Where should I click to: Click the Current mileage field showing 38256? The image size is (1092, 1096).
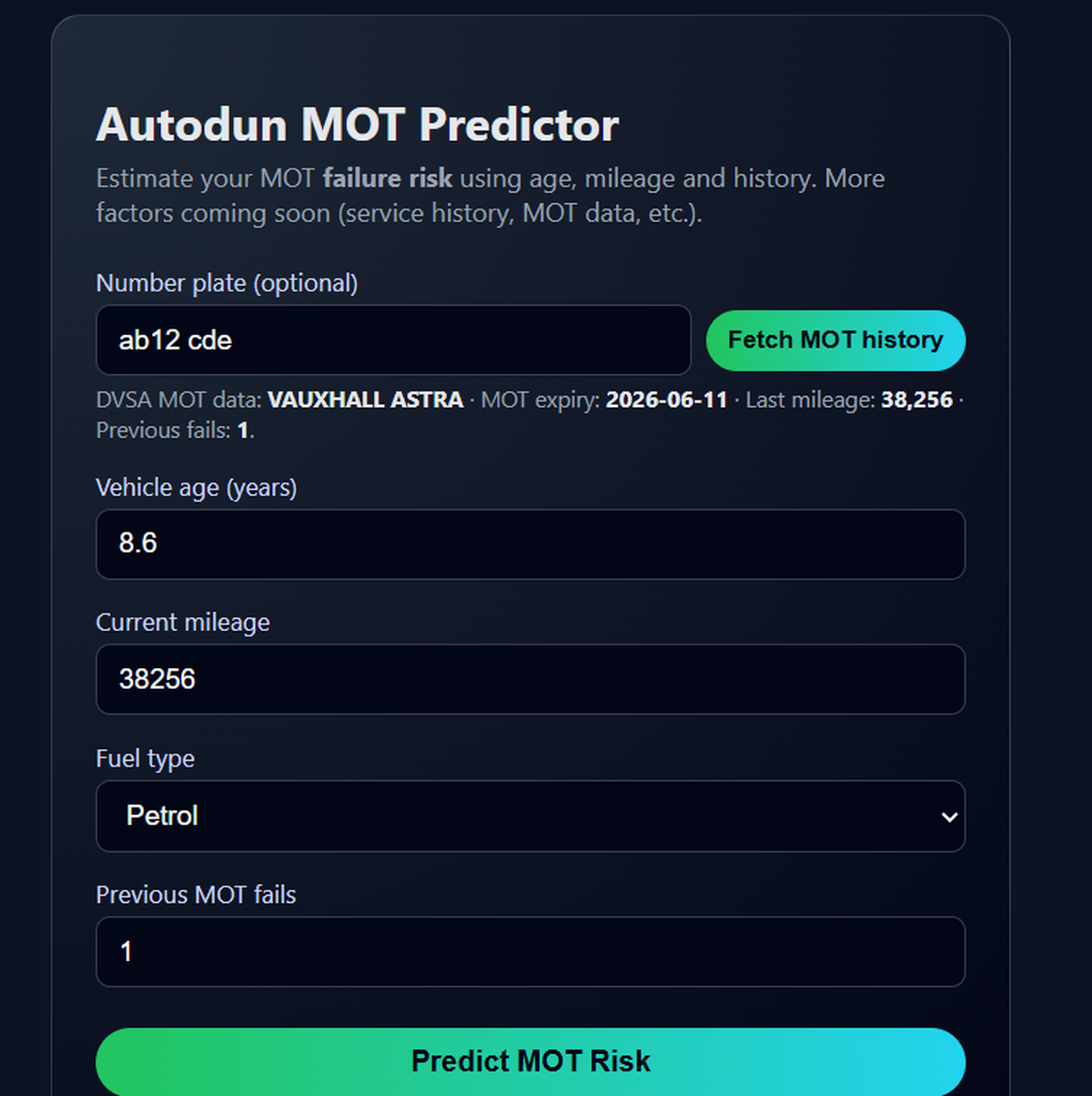pos(531,679)
